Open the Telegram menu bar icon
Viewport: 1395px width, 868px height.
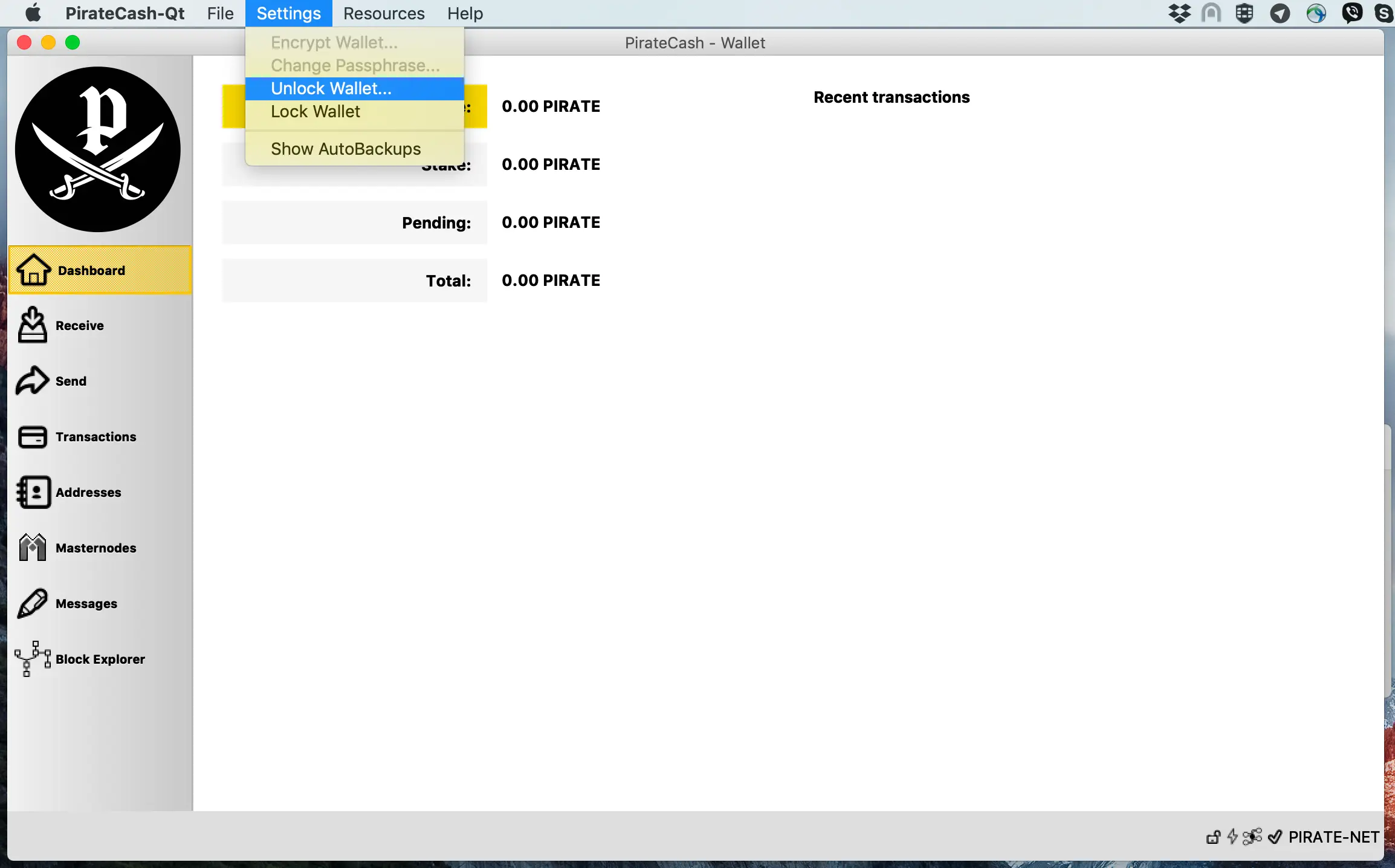coord(1280,13)
